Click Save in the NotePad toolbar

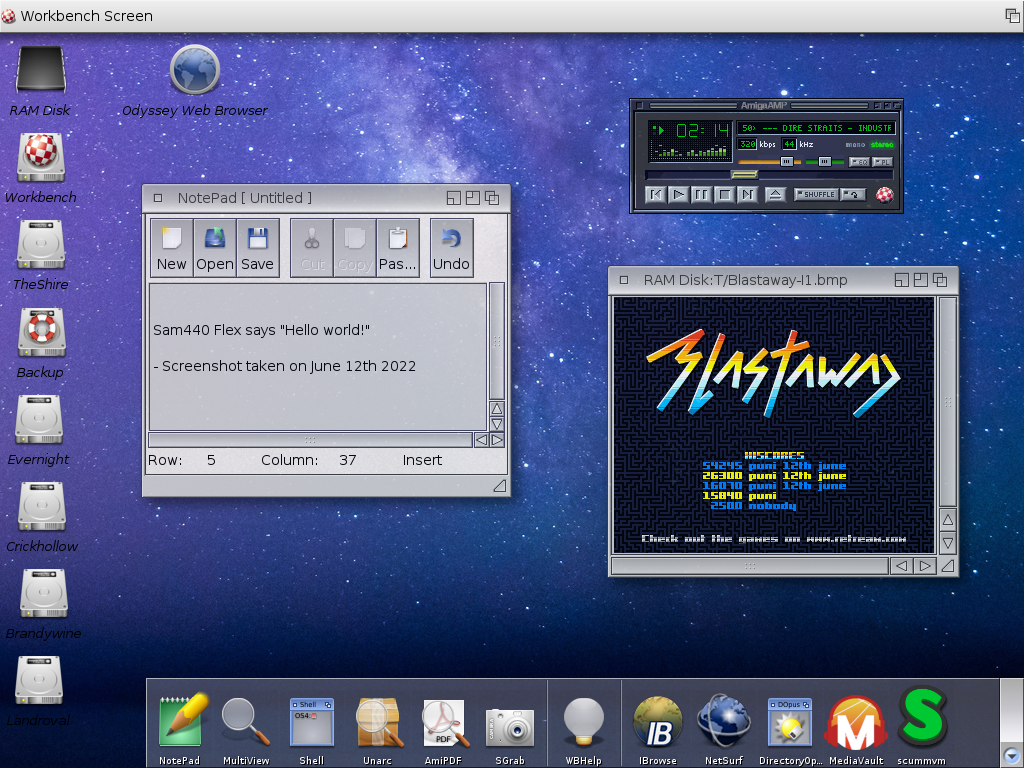[258, 248]
